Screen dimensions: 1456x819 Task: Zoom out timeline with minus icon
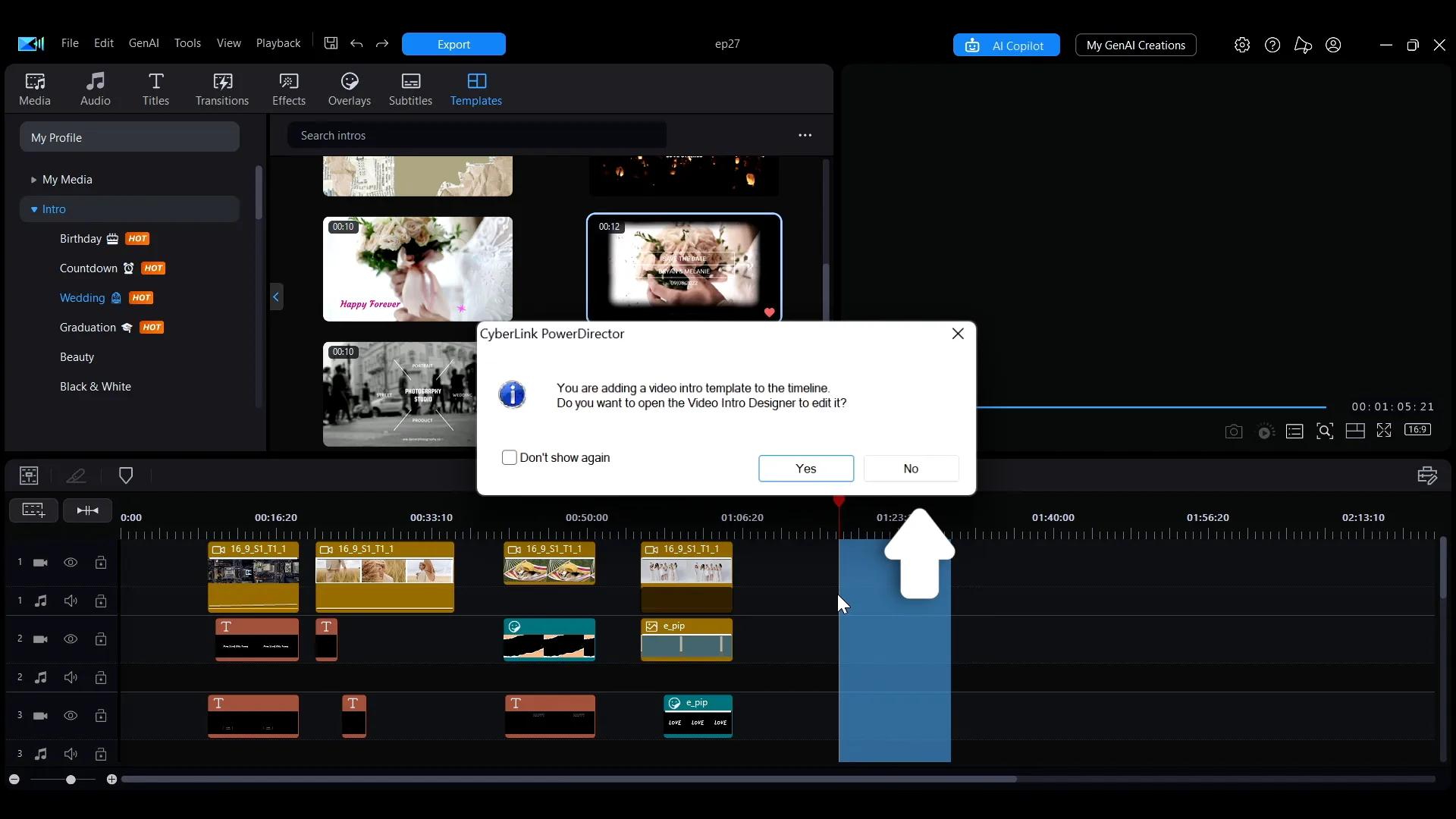click(x=14, y=780)
